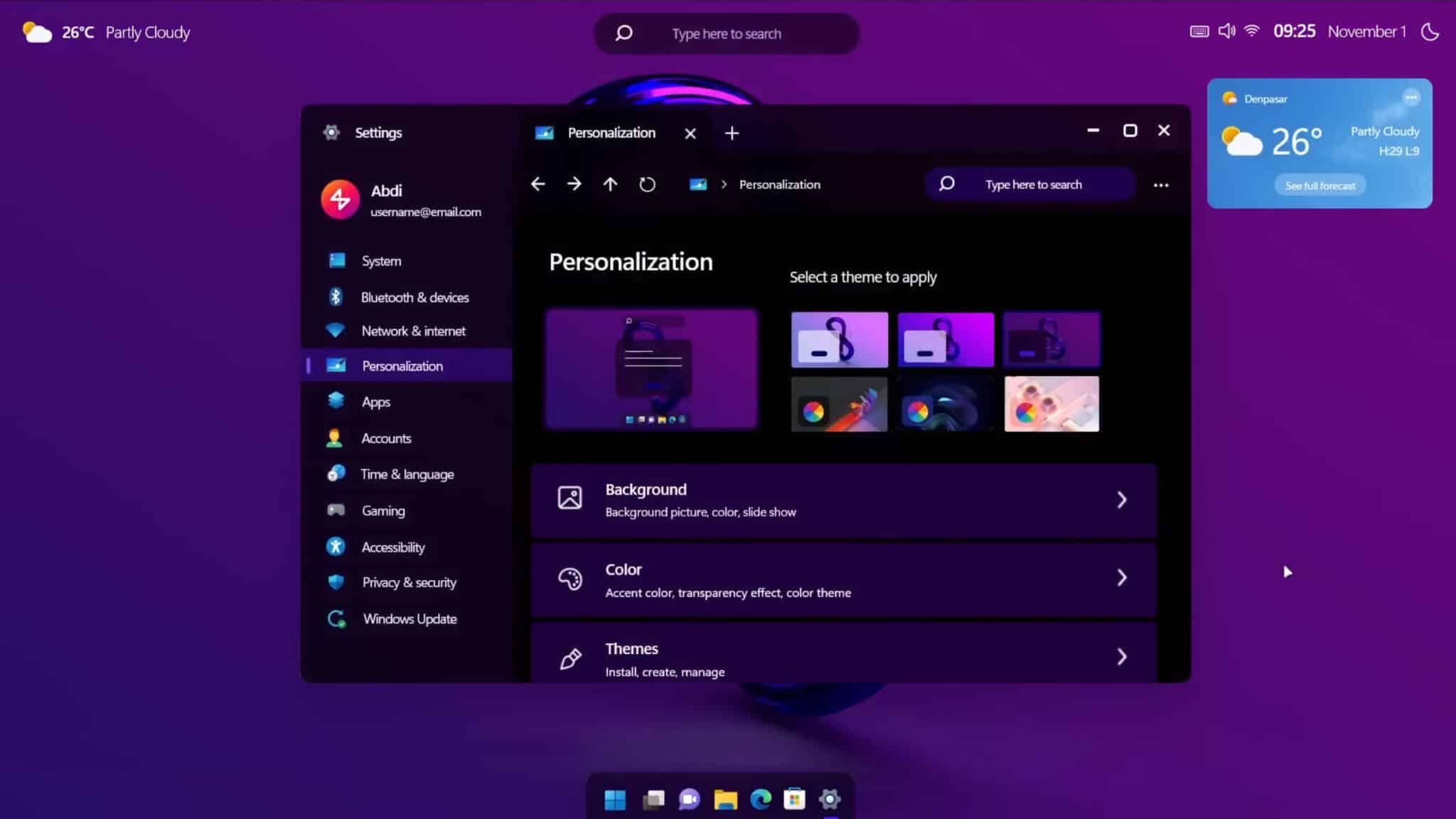Open the three-dot menu beside search bar
The image size is (1456, 819).
[x=1162, y=184]
